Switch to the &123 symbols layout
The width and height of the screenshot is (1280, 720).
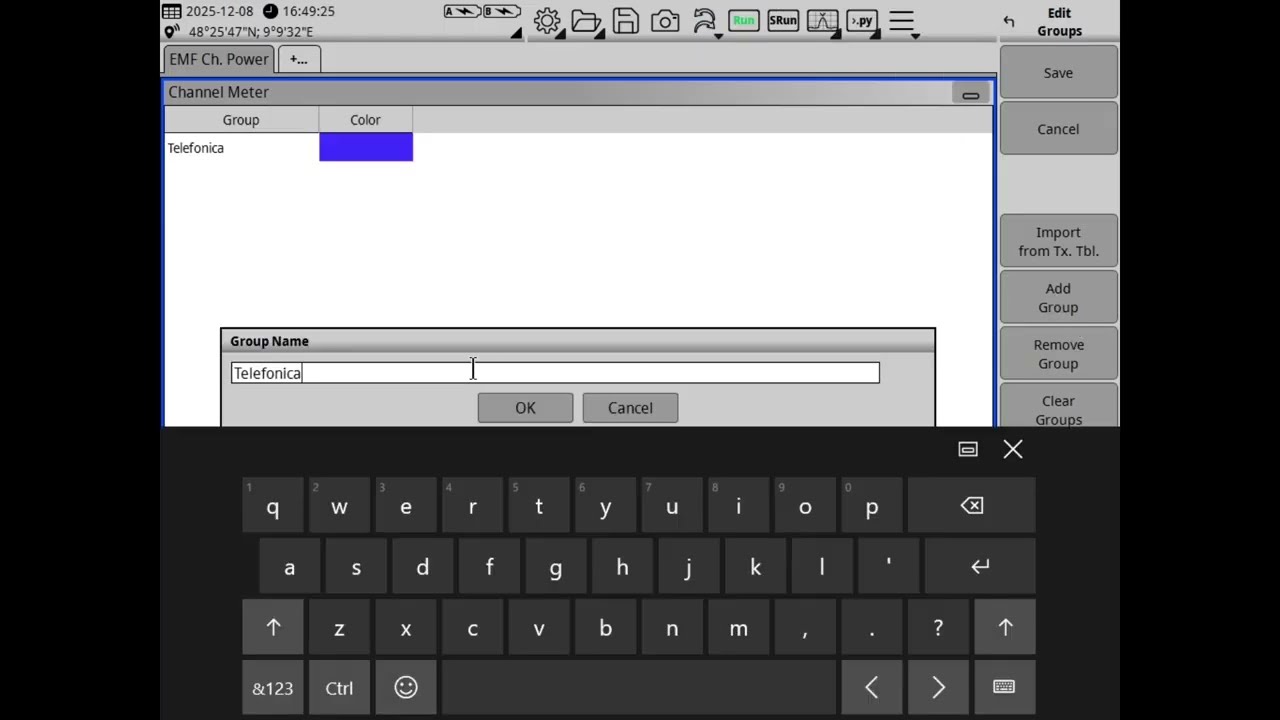tap(272, 687)
